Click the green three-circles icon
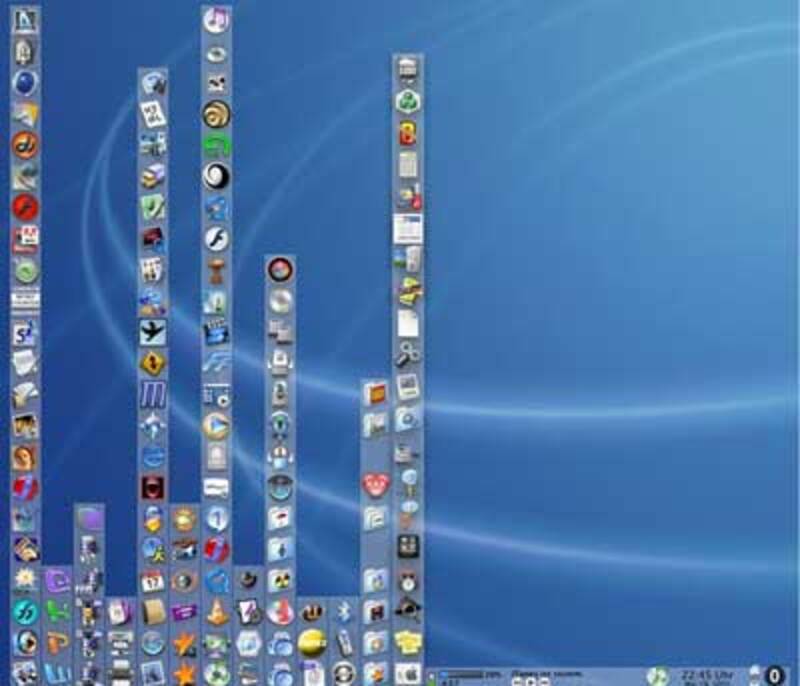Image resolution: width=800 pixels, height=686 pixels. (408, 101)
